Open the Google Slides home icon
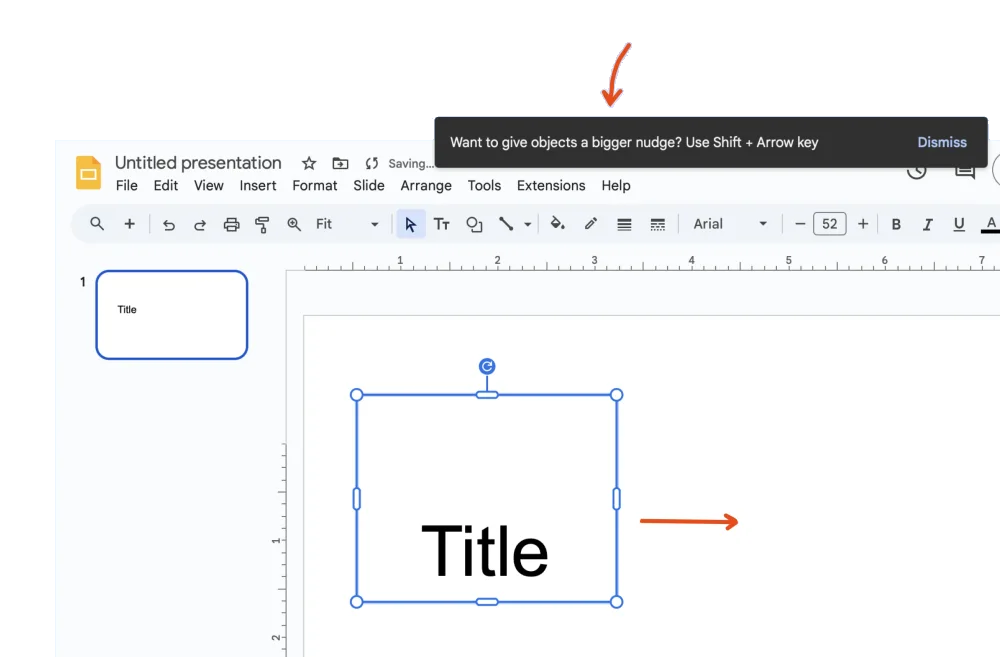 click(88, 172)
